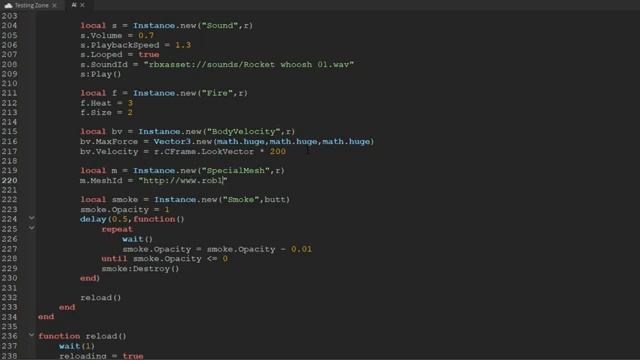The image size is (640, 360).
Task: Click the until keyword on line 228
Action: tap(114, 259)
